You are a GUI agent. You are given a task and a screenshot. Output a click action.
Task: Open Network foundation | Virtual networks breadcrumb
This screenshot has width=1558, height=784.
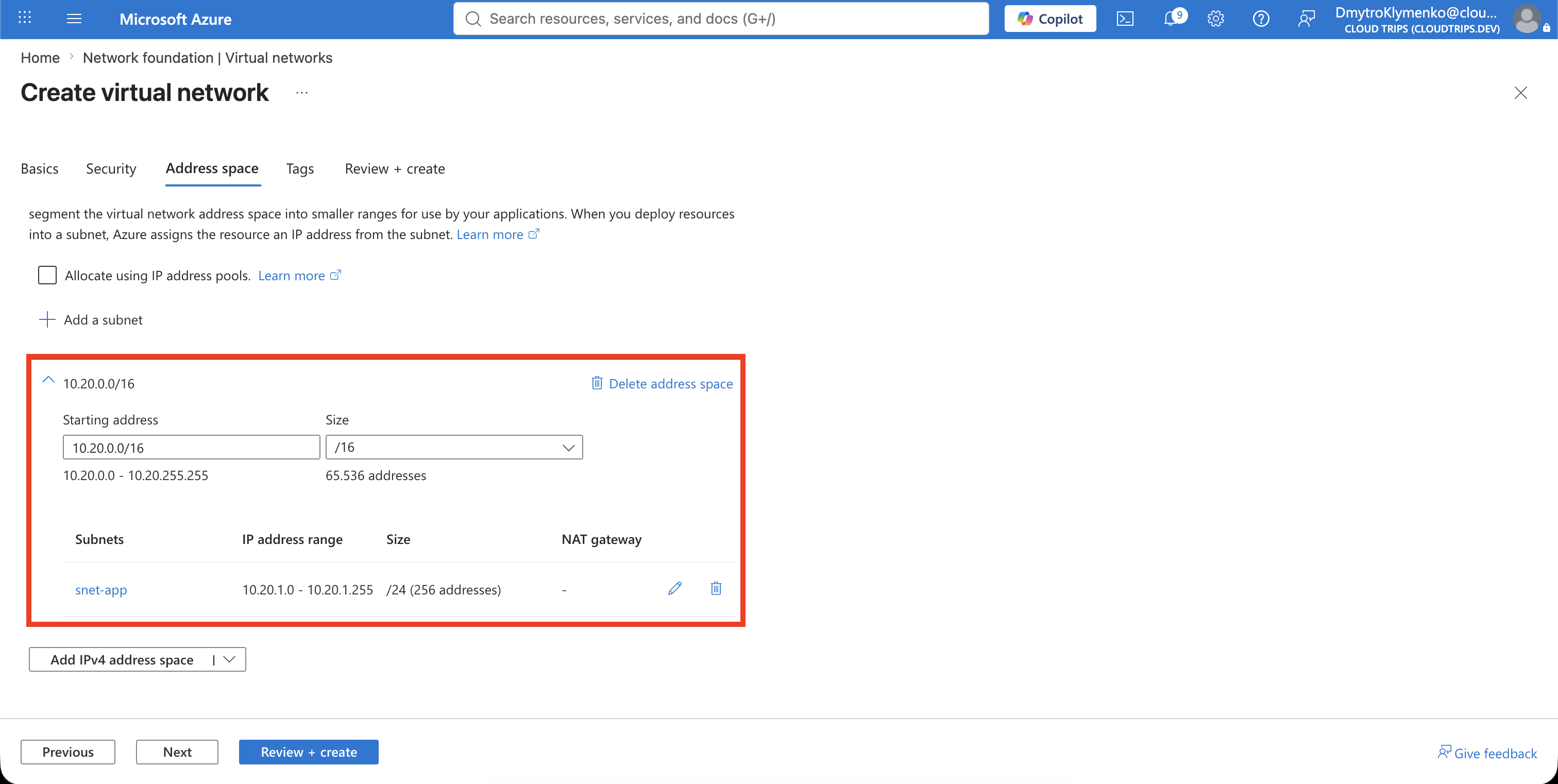[208, 57]
